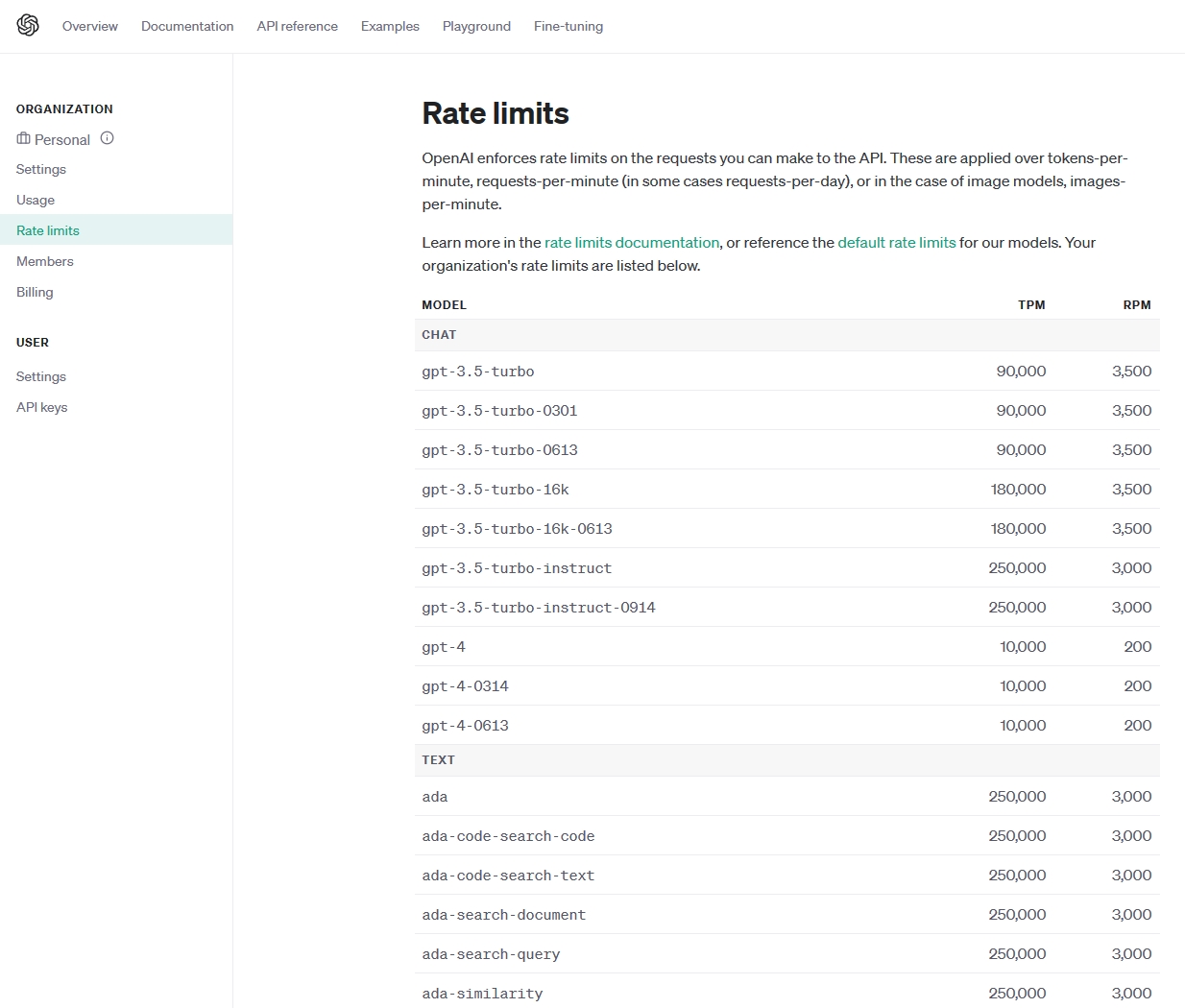Image resolution: width=1185 pixels, height=1008 pixels.
Task: Click the ada-code-search-text model name
Action: click(x=508, y=876)
